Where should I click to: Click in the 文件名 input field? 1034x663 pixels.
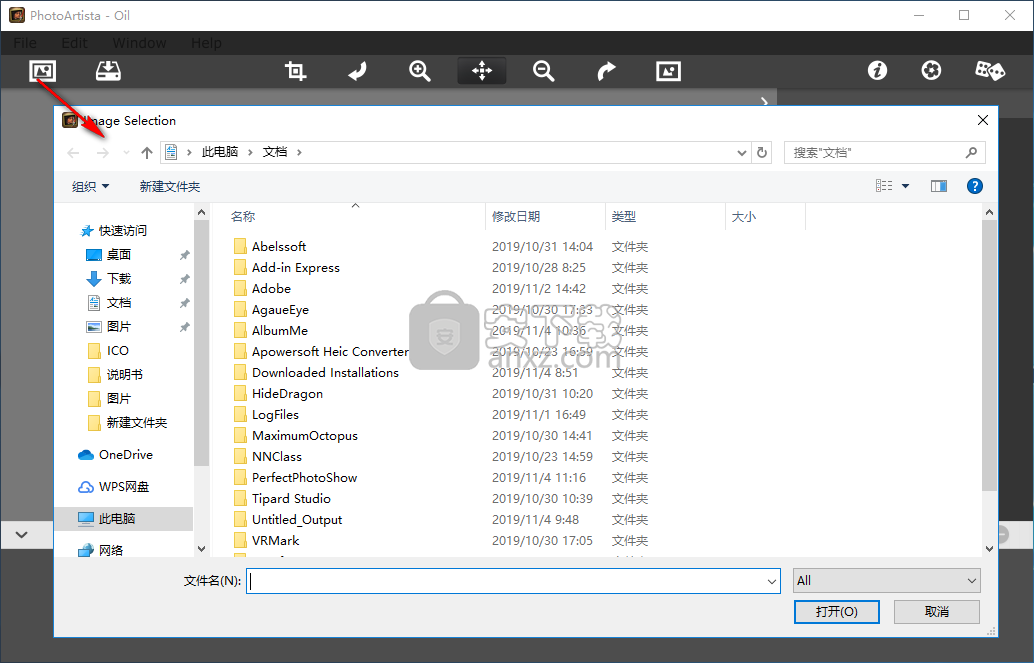tap(506, 581)
